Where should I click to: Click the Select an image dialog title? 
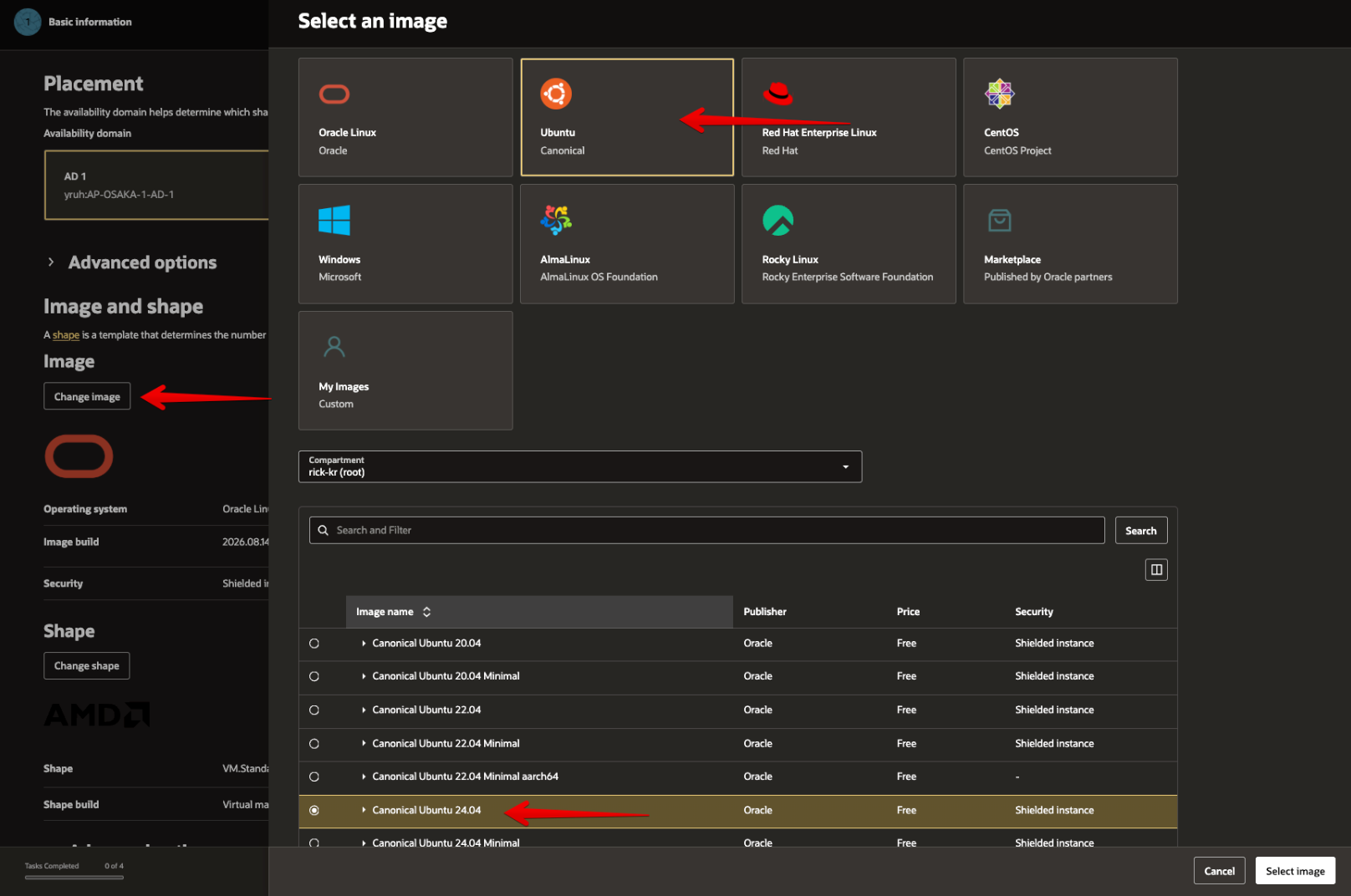(x=373, y=21)
